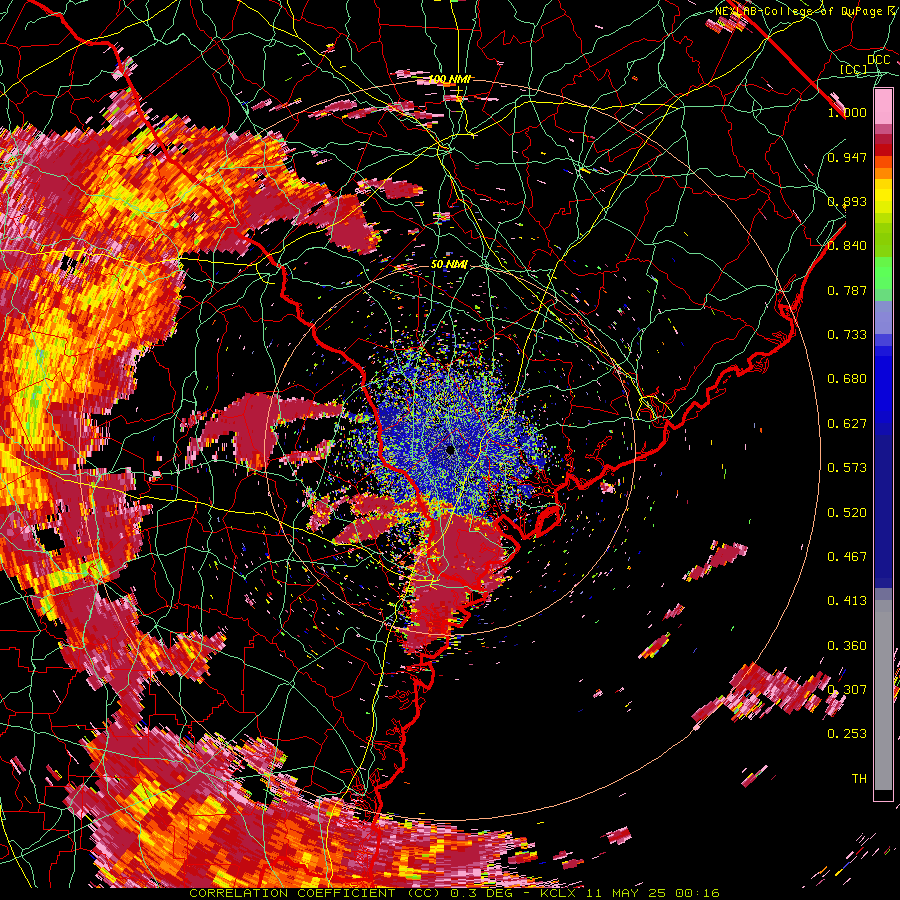
Task: Pick the bright green swatch beside 0.787
Action: point(883,279)
